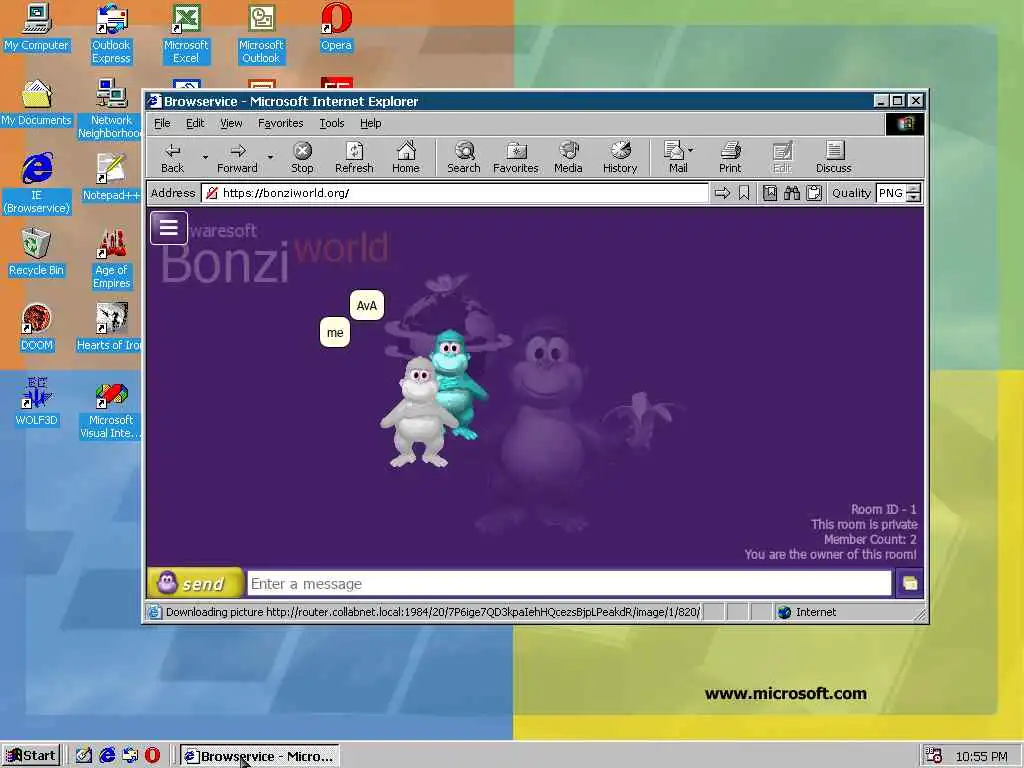Click the Forward navigation button

click(x=237, y=157)
